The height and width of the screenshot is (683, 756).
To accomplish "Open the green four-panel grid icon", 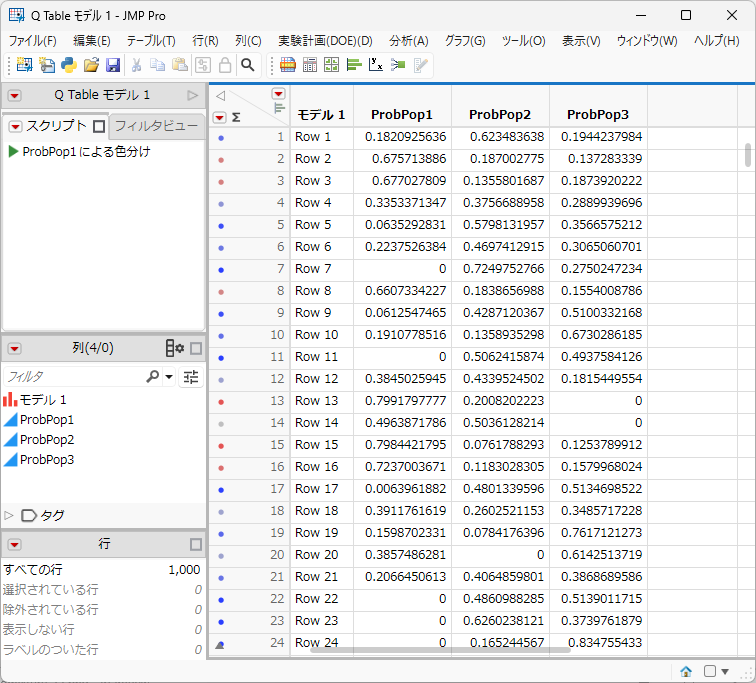I will 332,65.
